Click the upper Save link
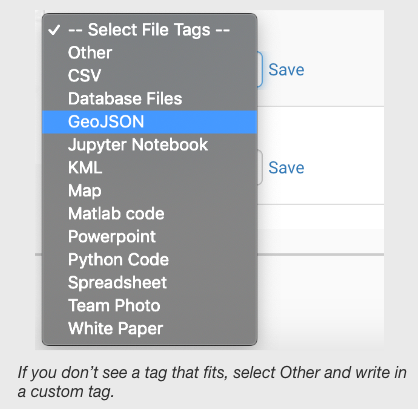This screenshot has width=418, height=410. coord(286,70)
